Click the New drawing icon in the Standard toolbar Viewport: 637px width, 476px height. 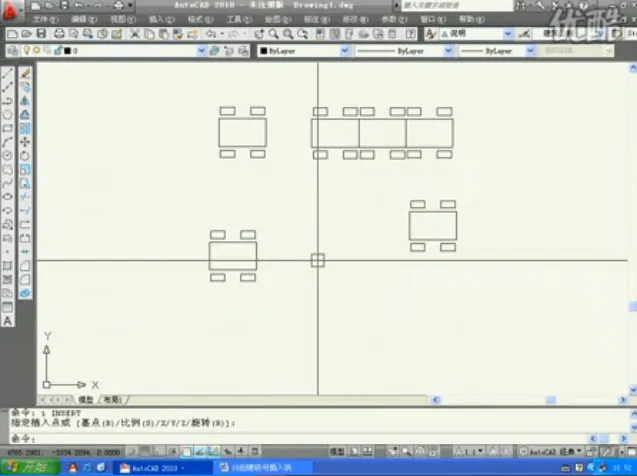tap(13, 34)
